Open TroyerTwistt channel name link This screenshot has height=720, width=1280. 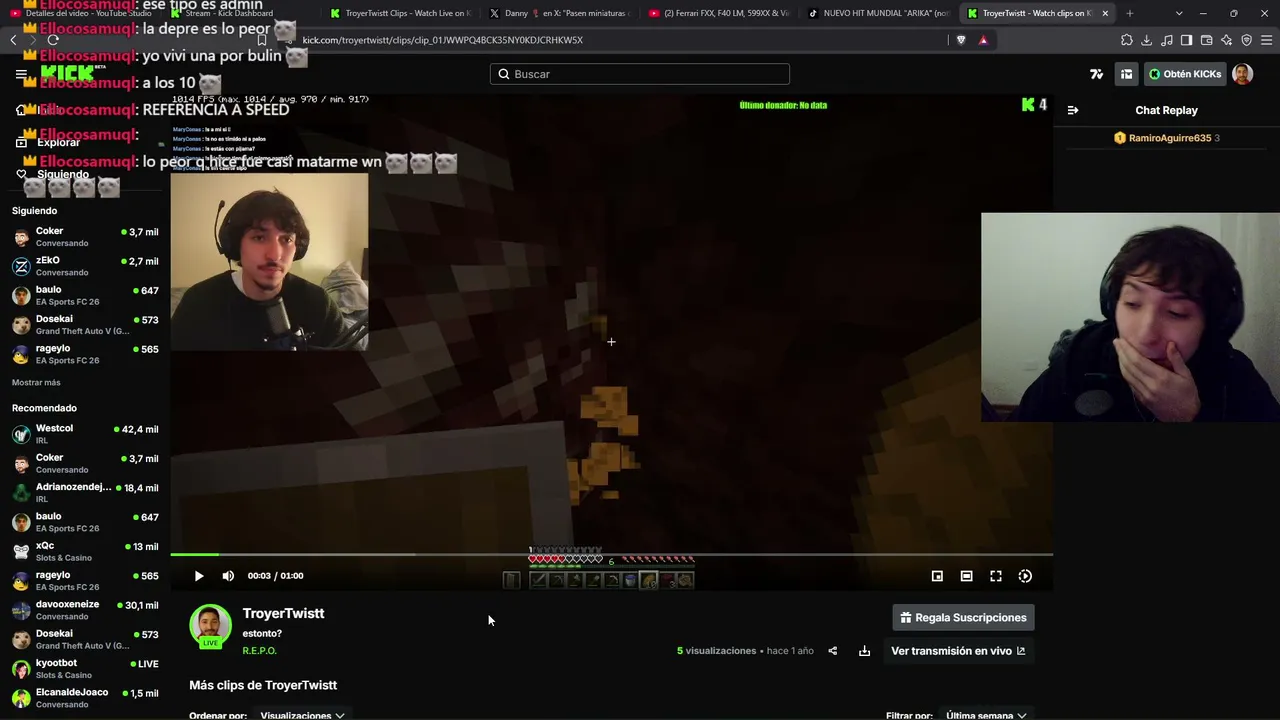coord(283,614)
